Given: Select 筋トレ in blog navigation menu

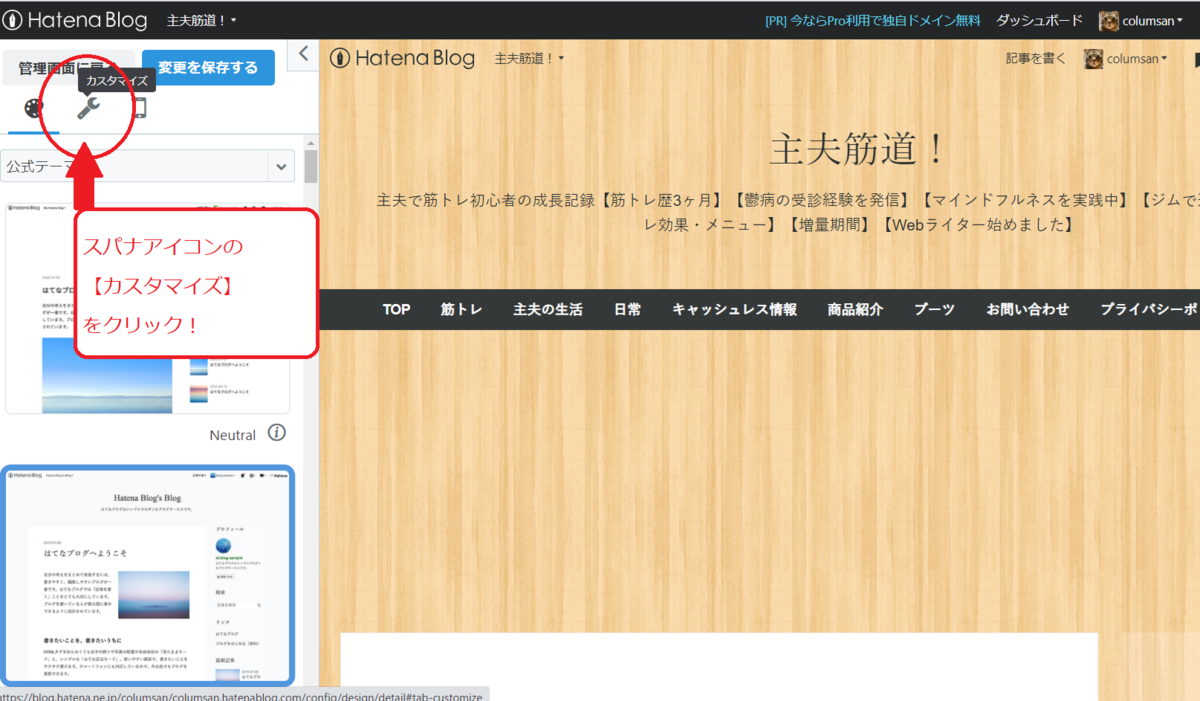Looking at the screenshot, I should [462, 309].
